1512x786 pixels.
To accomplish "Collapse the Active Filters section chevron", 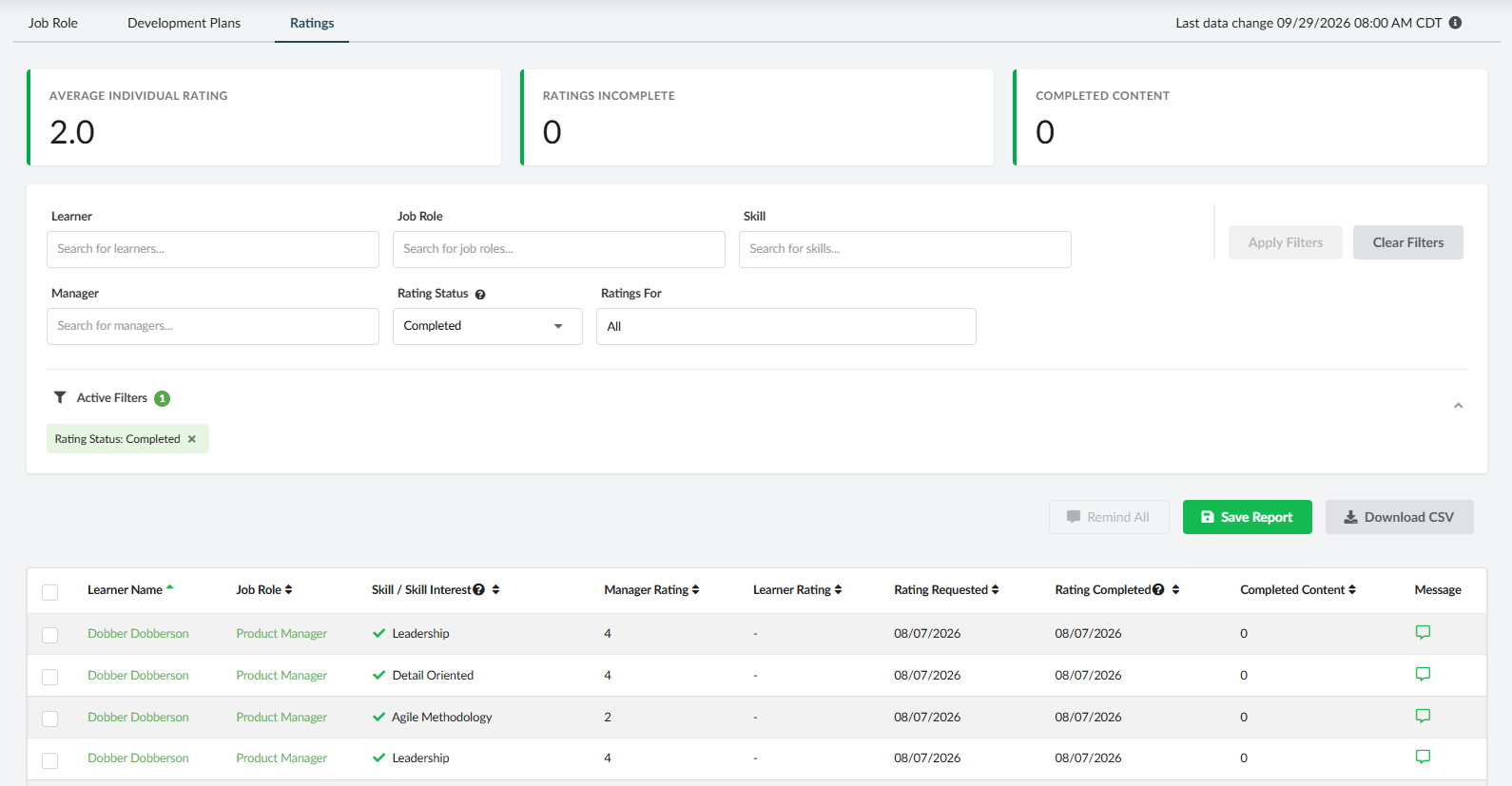I will 1458,406.
